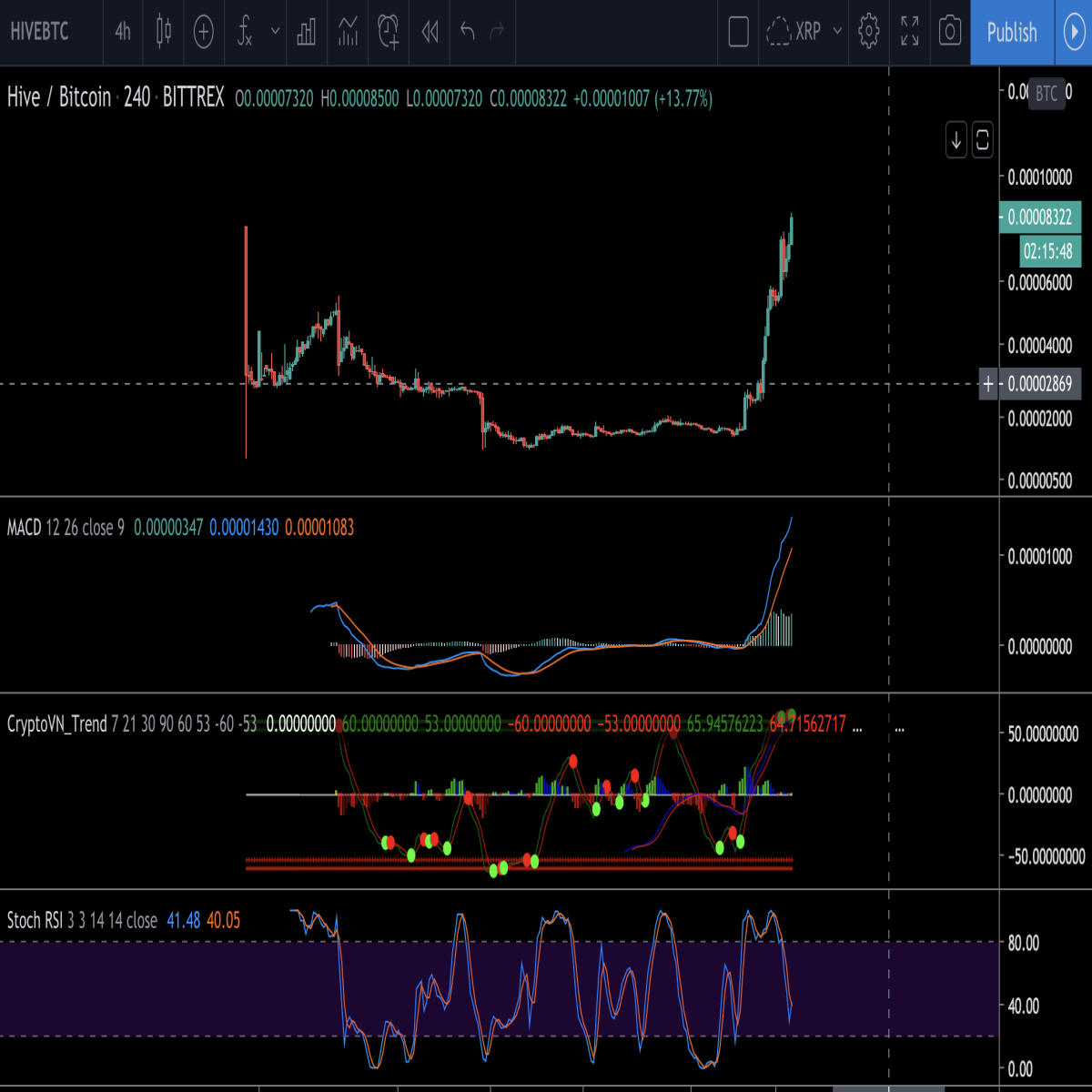Take a chart snapshot with camera icon
Viewport: 1092px width, 1092px height.
click(x=950, y=32)
